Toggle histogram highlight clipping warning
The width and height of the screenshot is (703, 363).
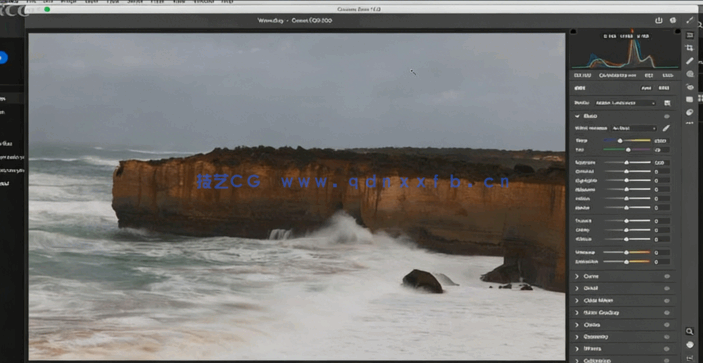pyautogui.click(x=677, y=32)
